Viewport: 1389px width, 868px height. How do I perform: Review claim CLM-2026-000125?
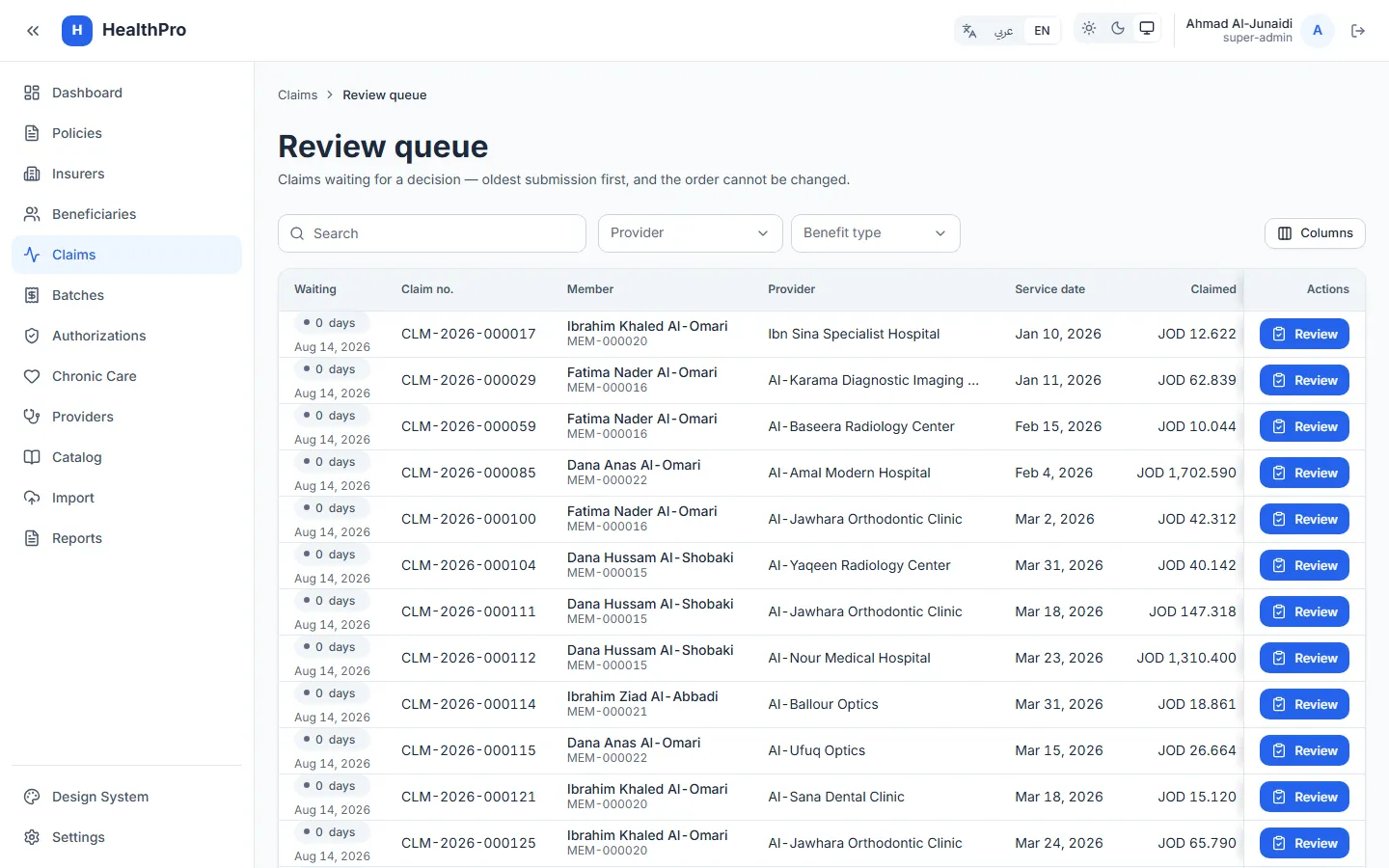click(1304, 843)
